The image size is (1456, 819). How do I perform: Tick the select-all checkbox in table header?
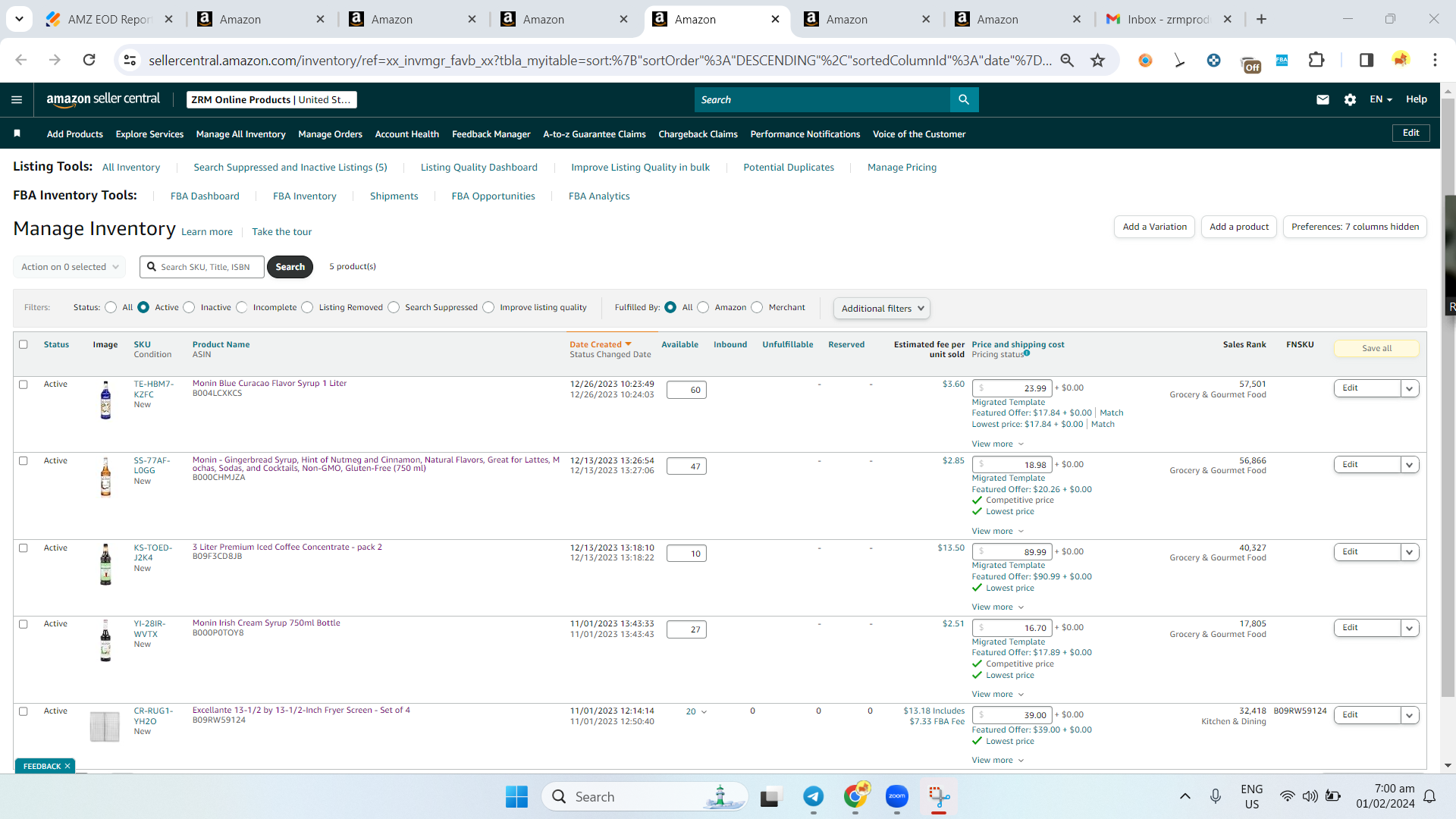click(x=24, y=344)
